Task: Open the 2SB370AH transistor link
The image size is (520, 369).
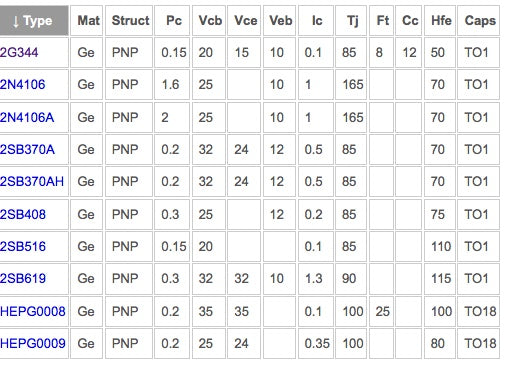Action: coord(32,182)
